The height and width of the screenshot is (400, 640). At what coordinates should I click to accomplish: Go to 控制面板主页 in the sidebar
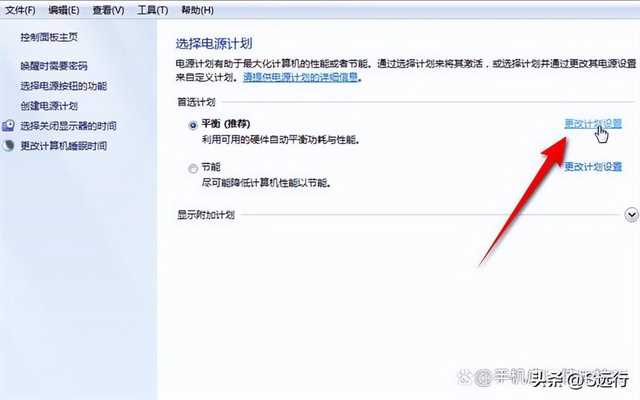pyautogui.click(x=49, y=37)
